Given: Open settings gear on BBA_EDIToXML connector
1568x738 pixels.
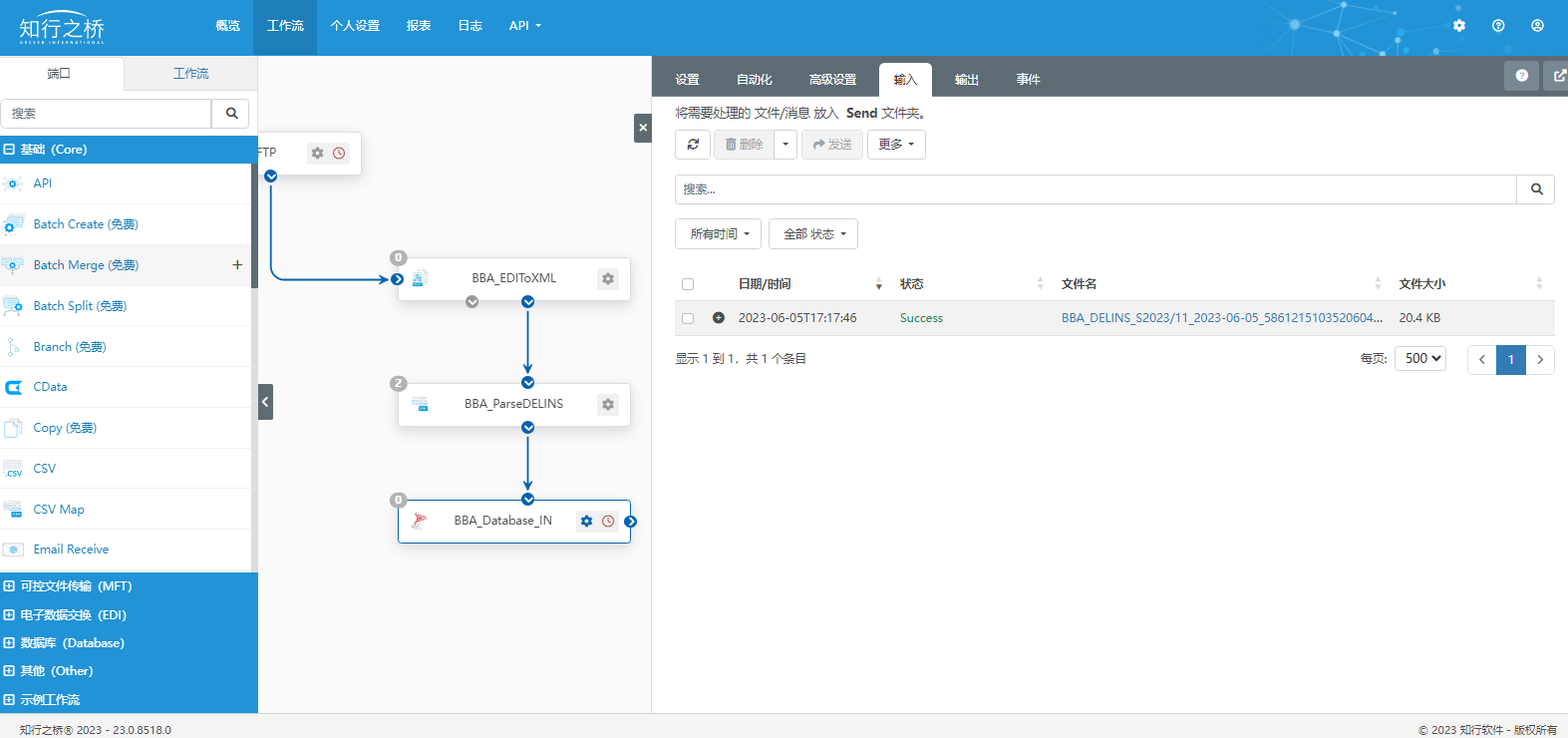Looking at the screenshot, I should coord(608,279).
